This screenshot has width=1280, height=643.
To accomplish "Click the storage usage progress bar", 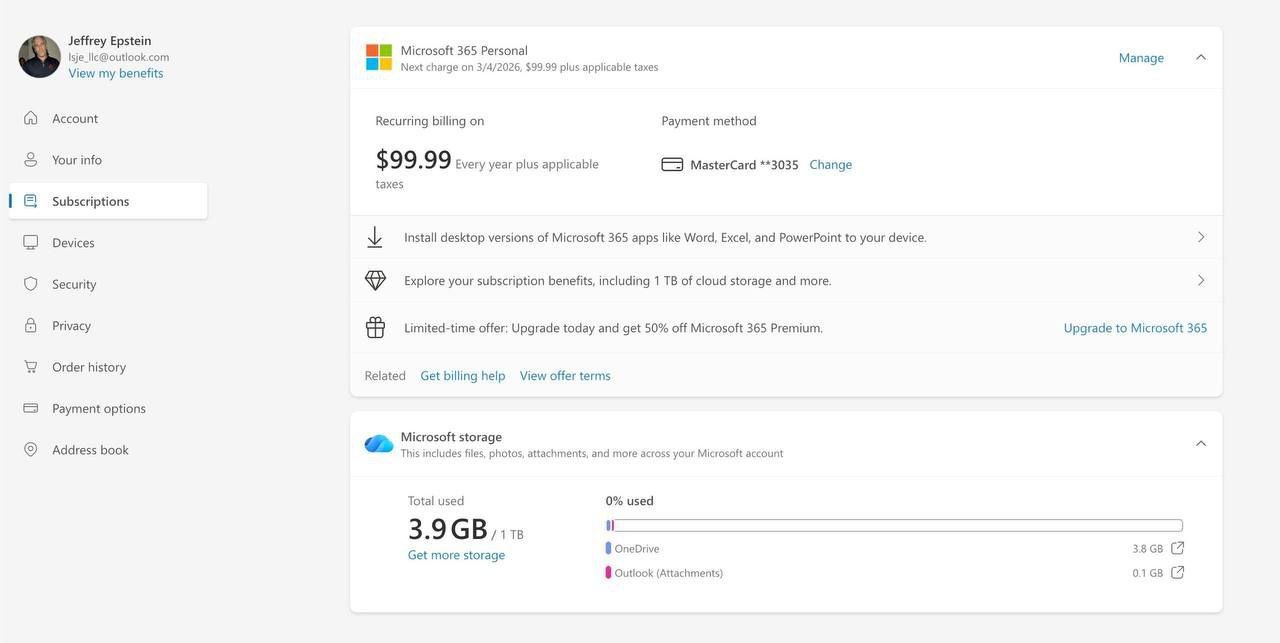I will click(894, 526).
